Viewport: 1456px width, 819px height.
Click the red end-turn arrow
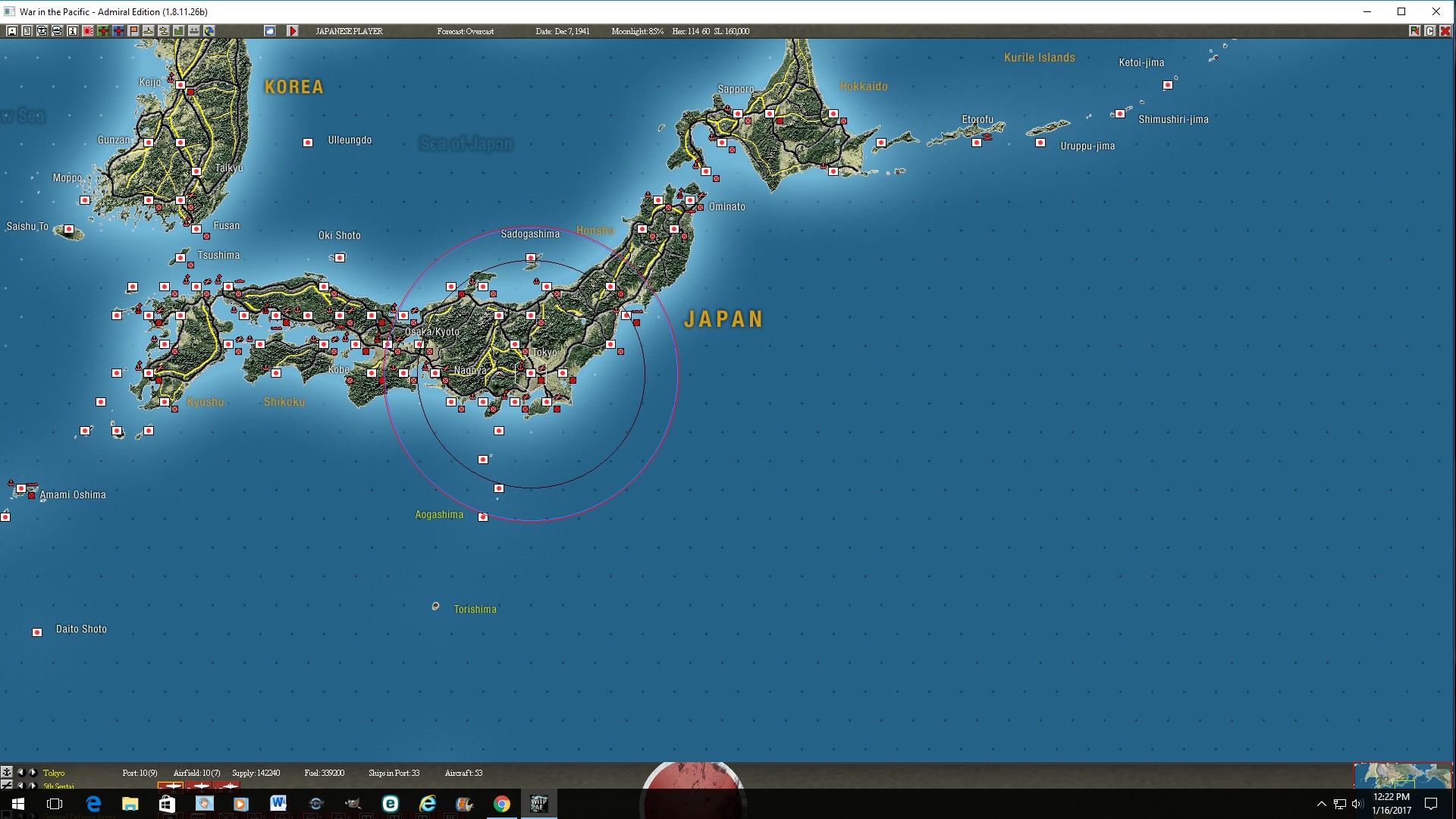click(x=292, y=31)
